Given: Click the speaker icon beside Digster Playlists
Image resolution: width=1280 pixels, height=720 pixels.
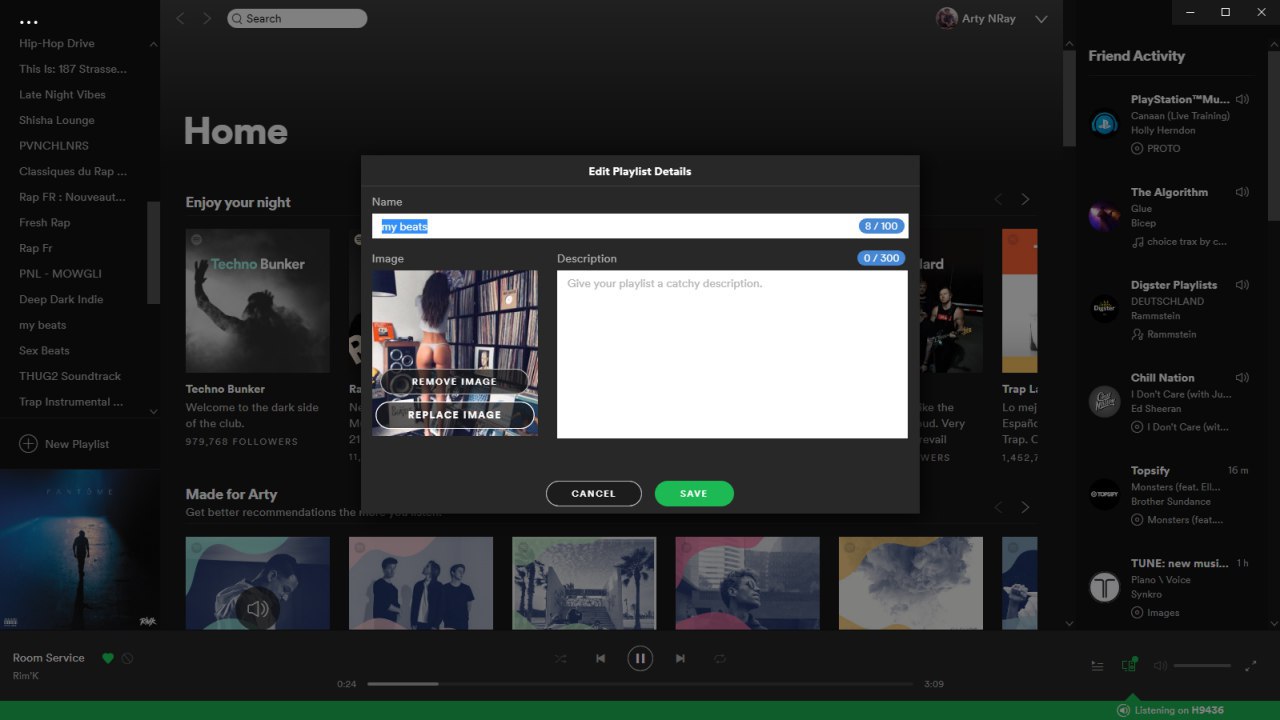Looking at the screenshot, I should pyautogui.click(x=1242, y=285).
